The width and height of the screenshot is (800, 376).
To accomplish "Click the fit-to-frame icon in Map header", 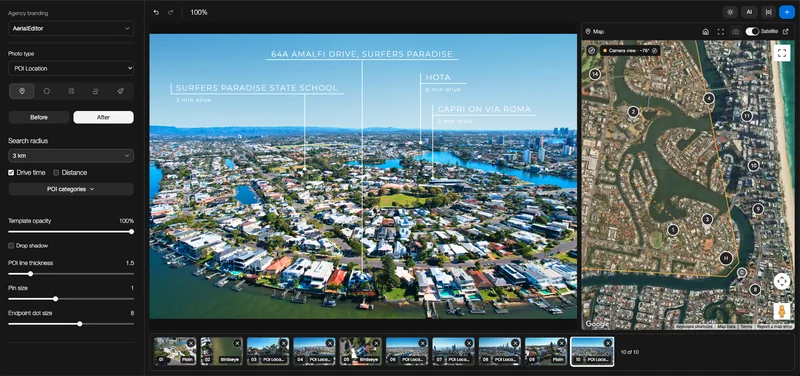I will tap(720, 32).
